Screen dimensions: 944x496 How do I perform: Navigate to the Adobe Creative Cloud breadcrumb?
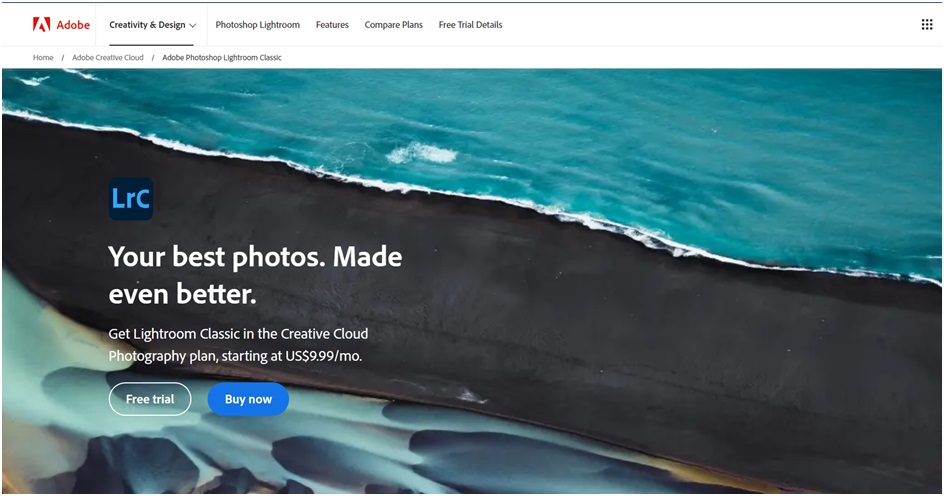[x=108, y=58]
